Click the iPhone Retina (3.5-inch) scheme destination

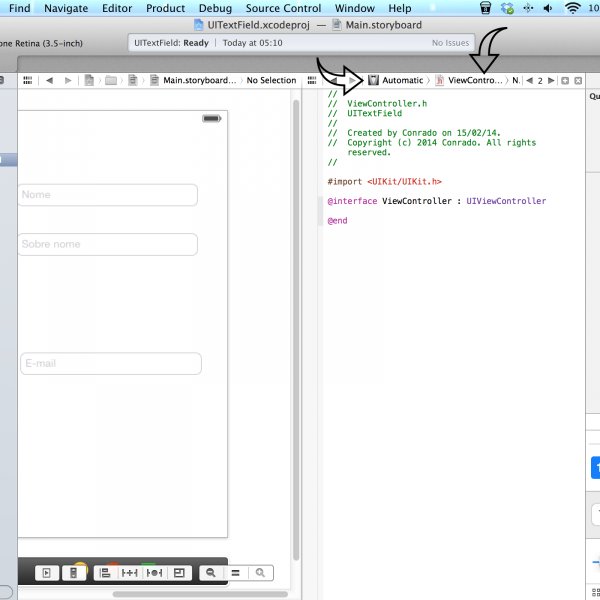click(41, 43)
